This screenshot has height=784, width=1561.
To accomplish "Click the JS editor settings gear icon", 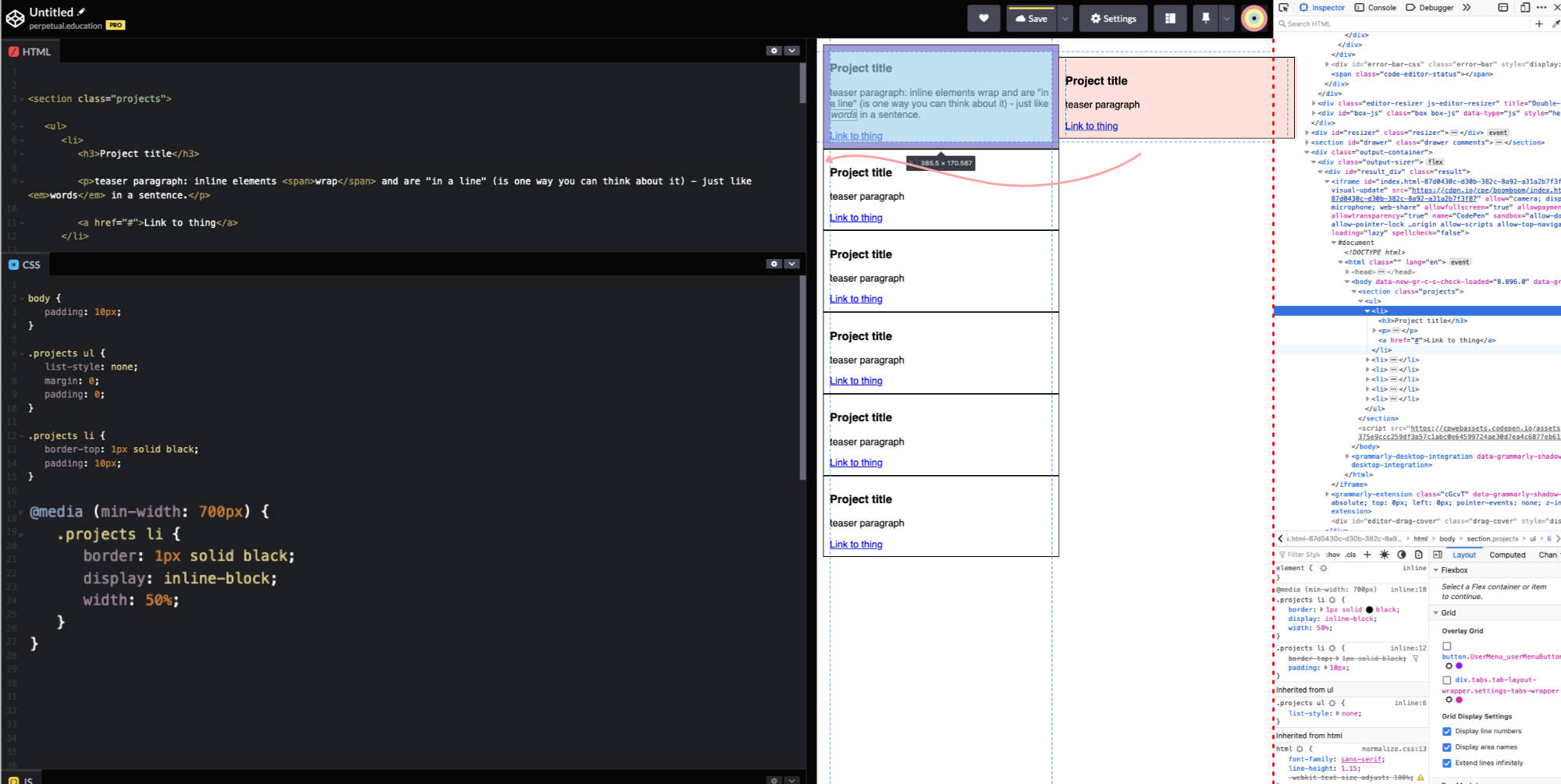I will tap(773, 780).
